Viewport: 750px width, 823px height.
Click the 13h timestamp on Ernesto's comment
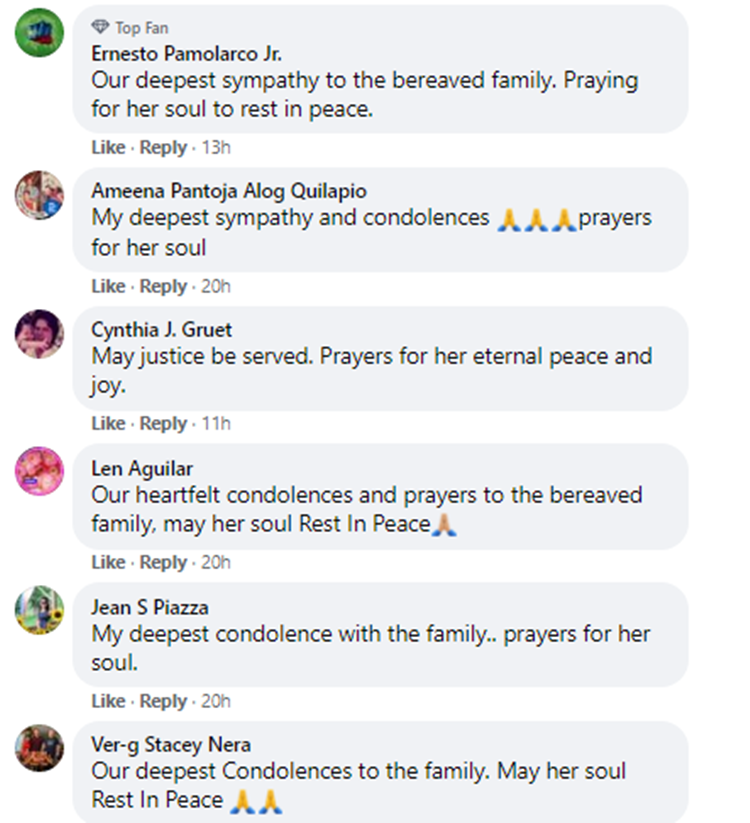(x=215, y=147)
